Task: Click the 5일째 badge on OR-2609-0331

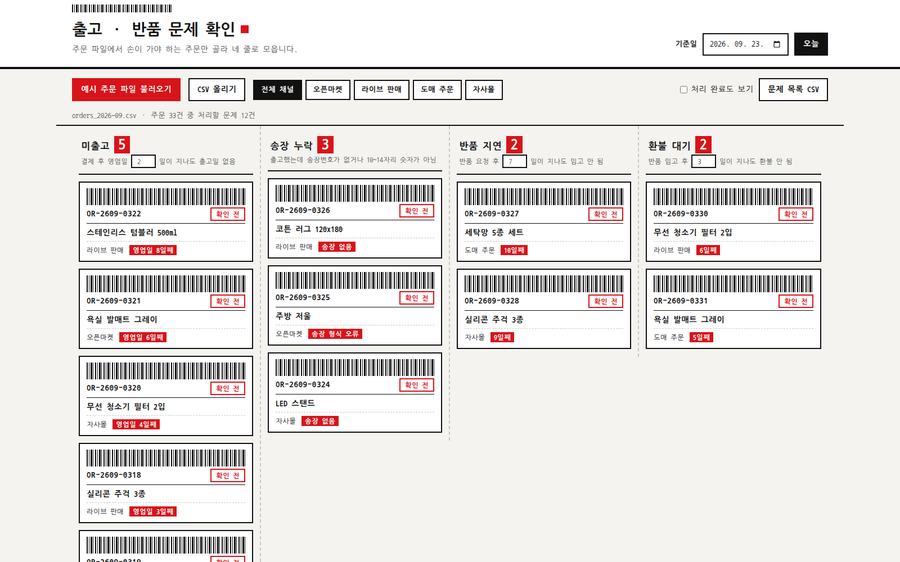Action: (x=701, y=338)
